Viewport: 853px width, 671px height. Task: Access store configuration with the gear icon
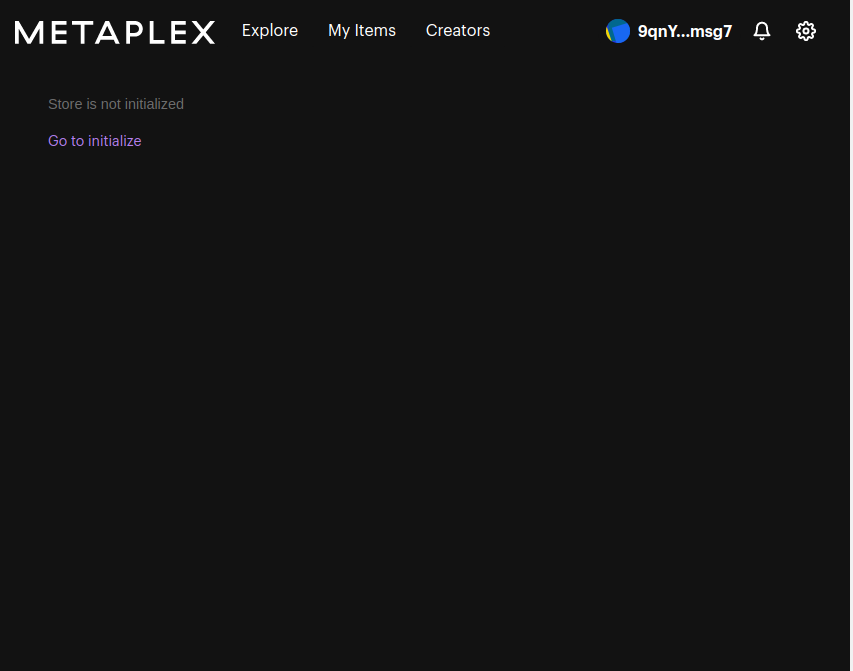806,31
